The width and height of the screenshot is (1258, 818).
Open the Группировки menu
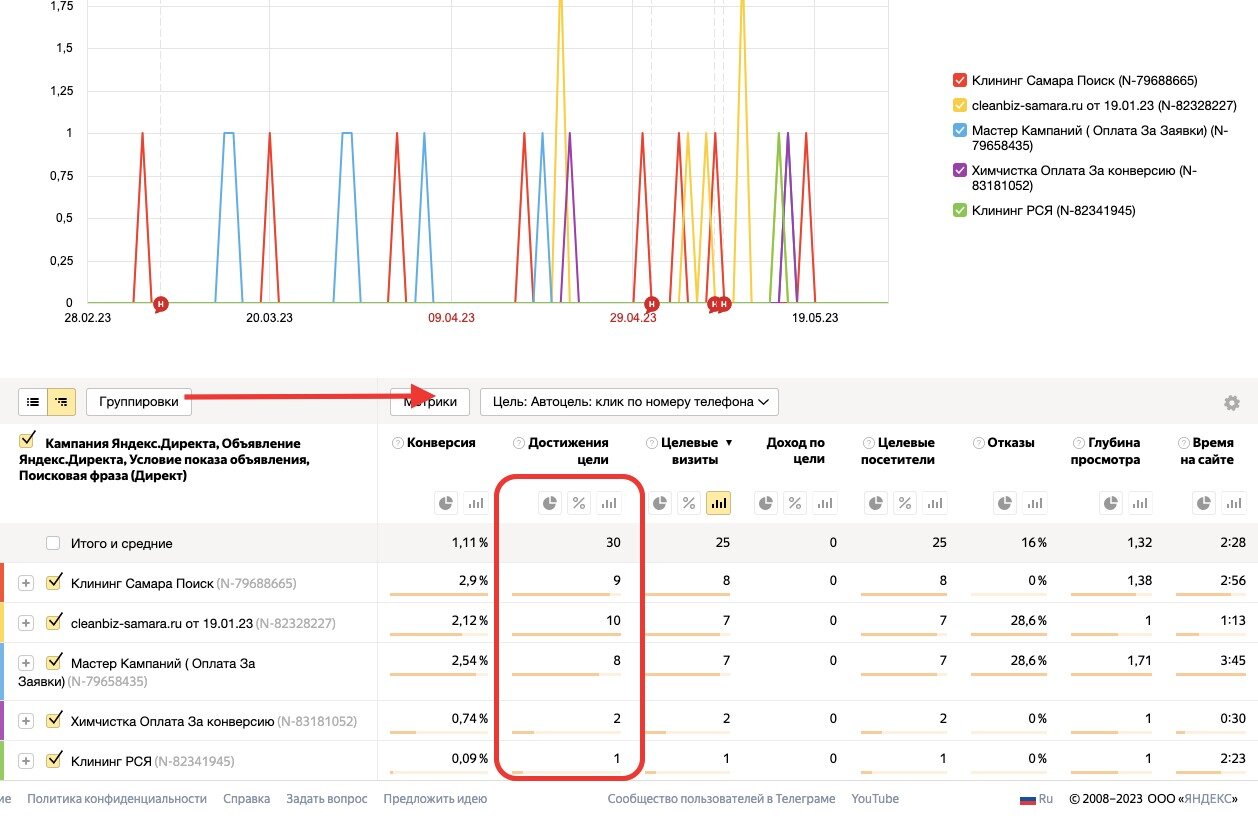[x=138, y=402]
